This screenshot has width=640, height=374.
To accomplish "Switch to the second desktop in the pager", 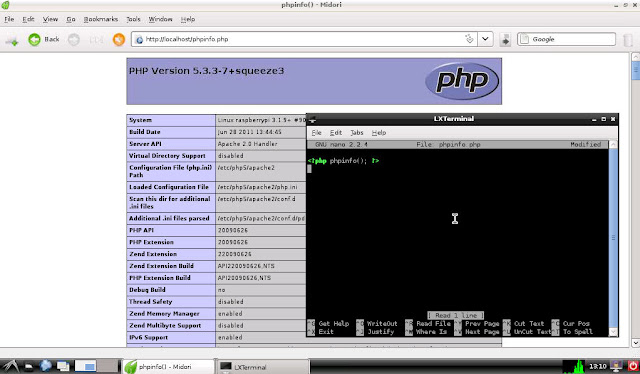I will pos(107,366).
